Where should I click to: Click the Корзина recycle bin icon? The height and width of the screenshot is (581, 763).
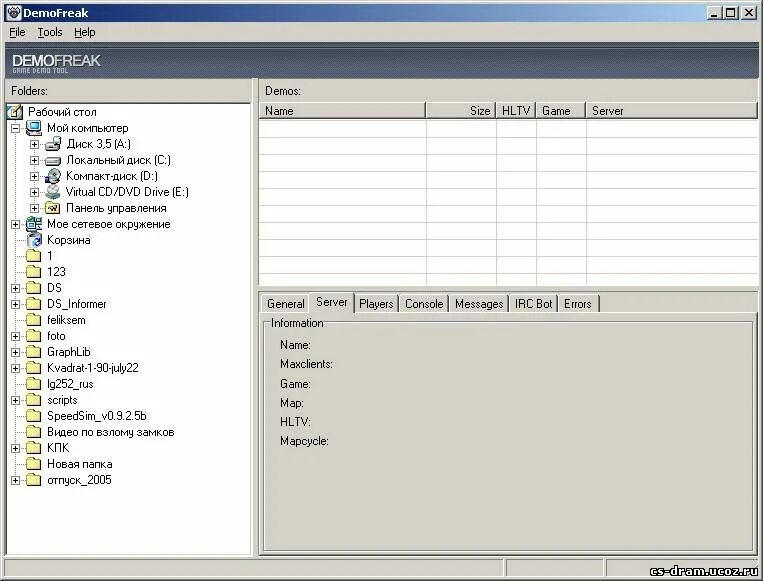(34, 240)
